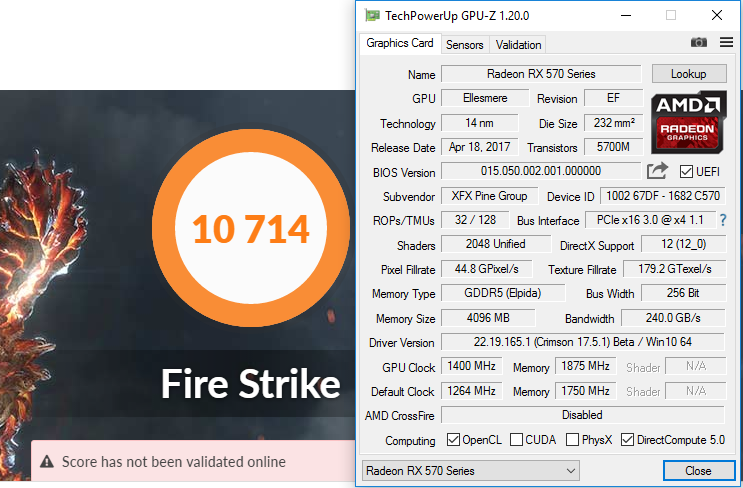Viewport: 743px width, 488px height.
Task: Click the 10 714 Fire Strike score circle
Action: pos(251,228)
